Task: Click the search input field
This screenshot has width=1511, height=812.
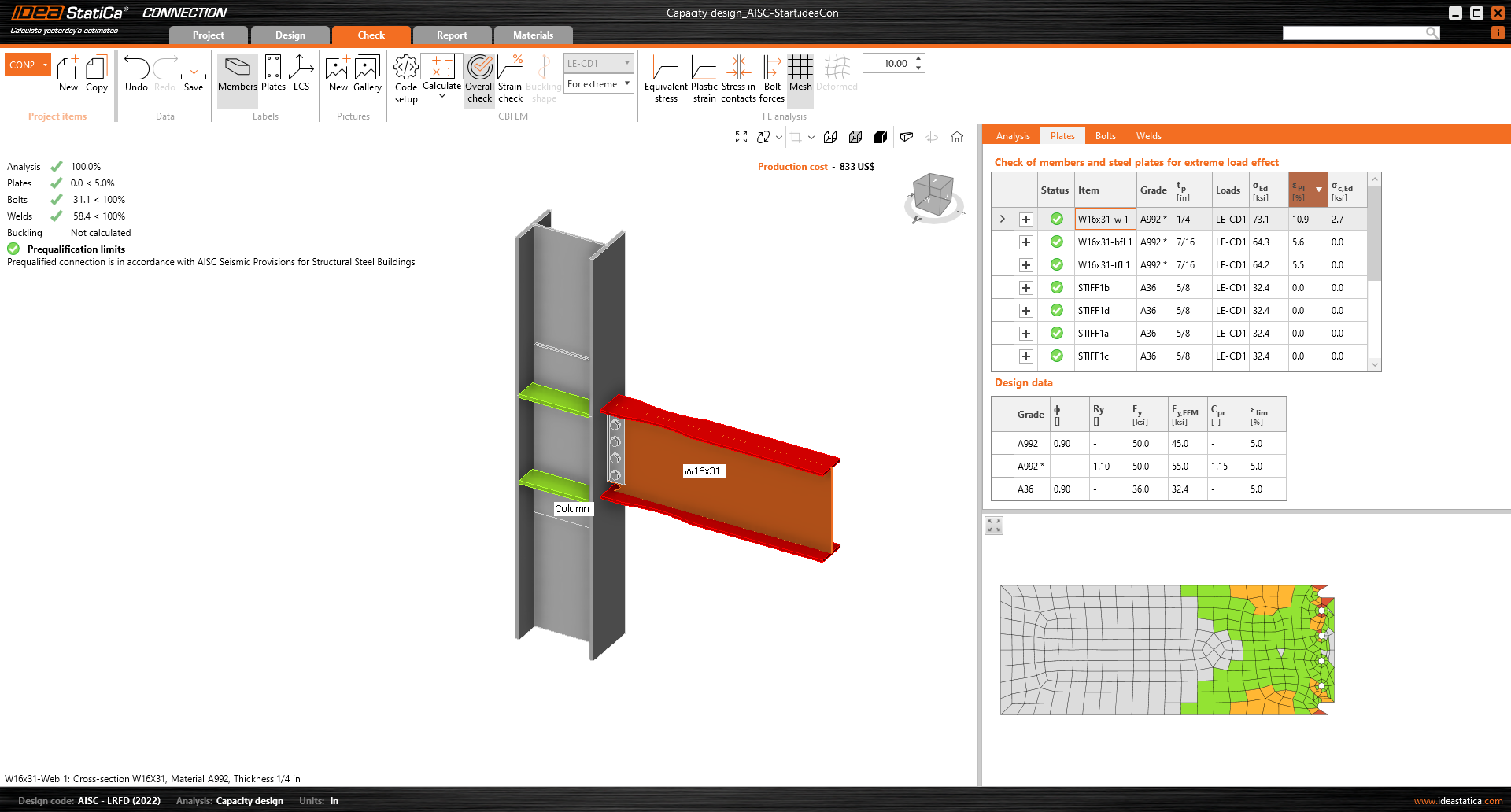Action: pos(1354,33)
